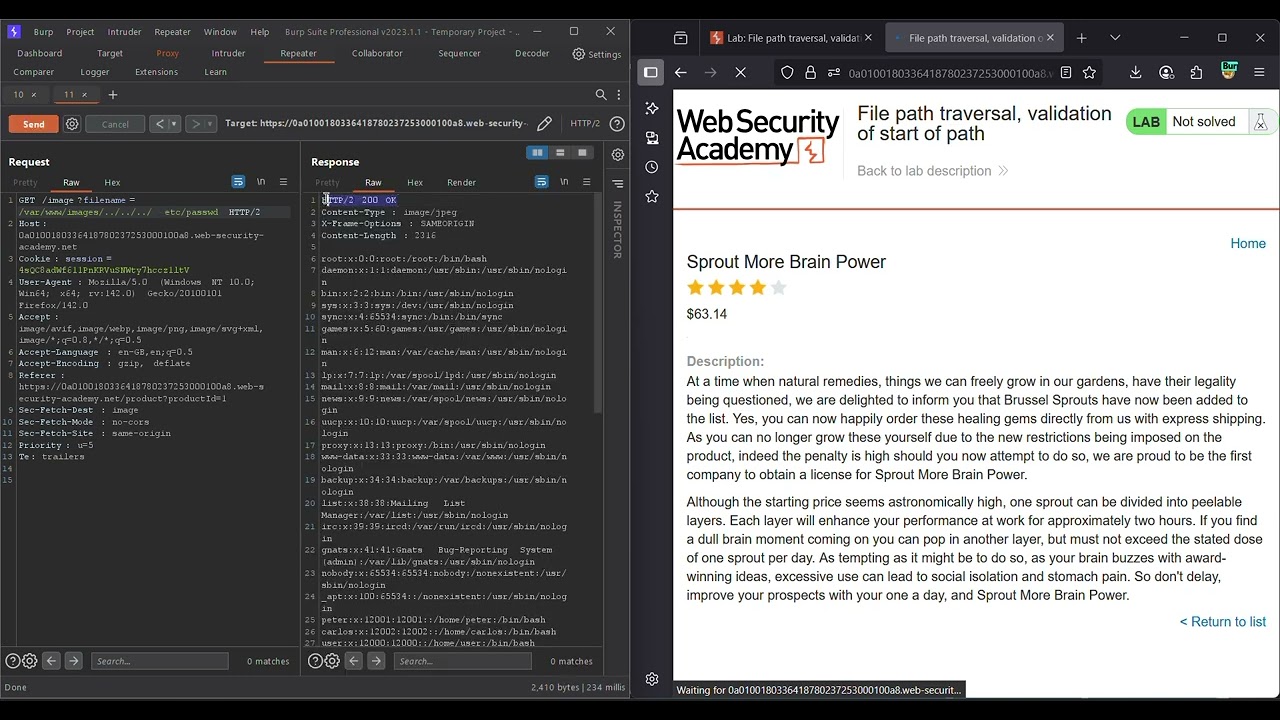Expand the Inspector panel
Screen dimensions: 1280x720
pos(617,184)
